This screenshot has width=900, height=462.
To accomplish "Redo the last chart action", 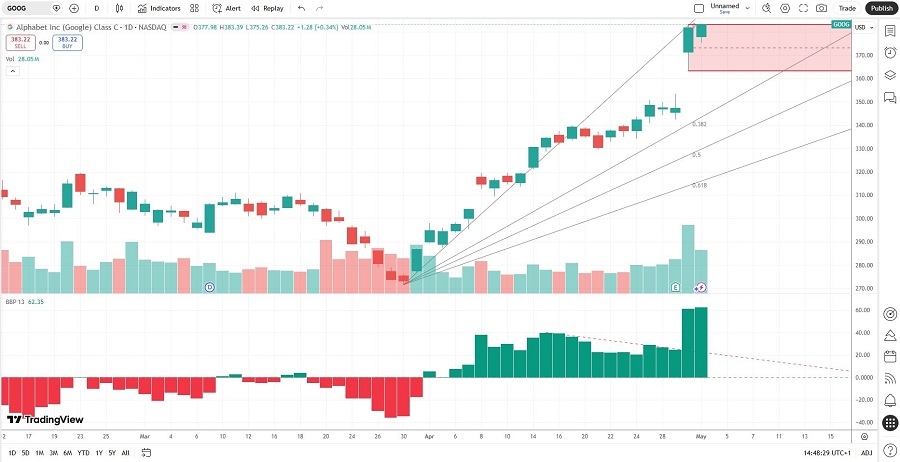I will coord(320,8).
